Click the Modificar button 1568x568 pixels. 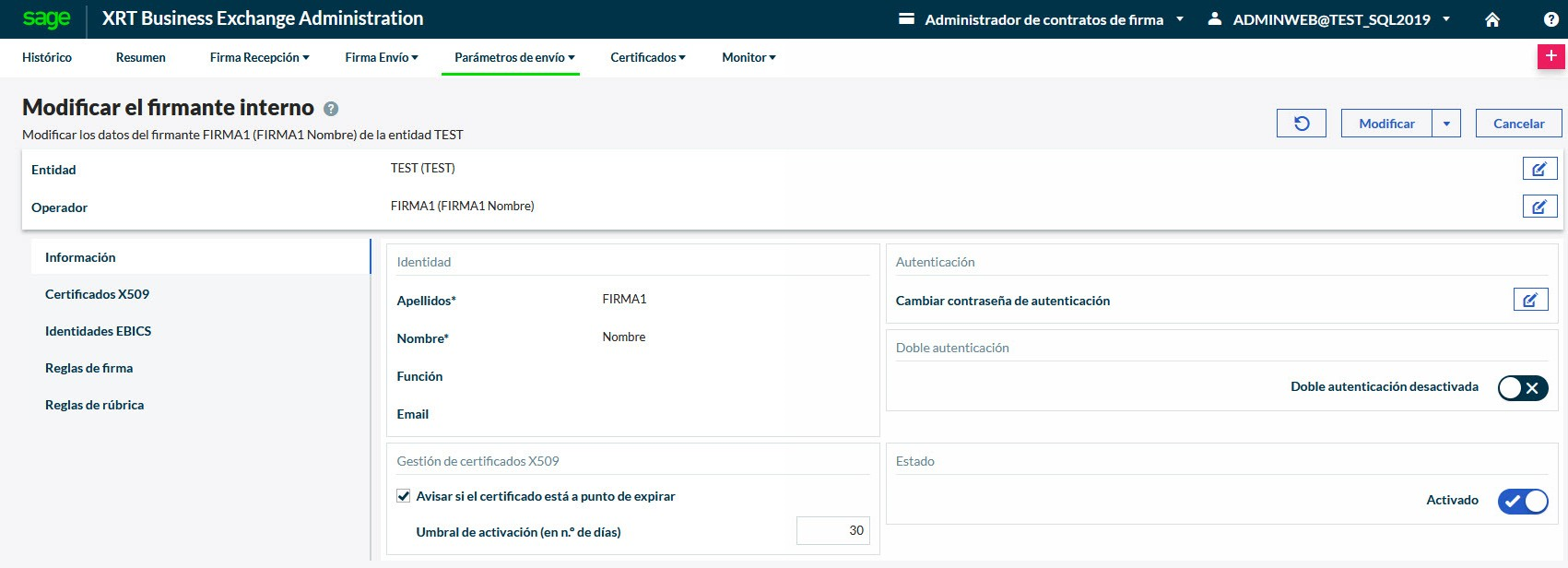[x=1386, y=124]
